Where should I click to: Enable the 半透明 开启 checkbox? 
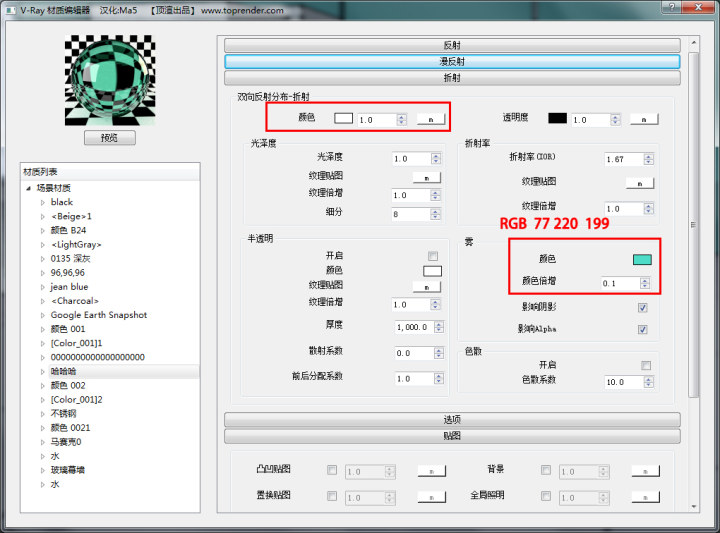point(433,256)
